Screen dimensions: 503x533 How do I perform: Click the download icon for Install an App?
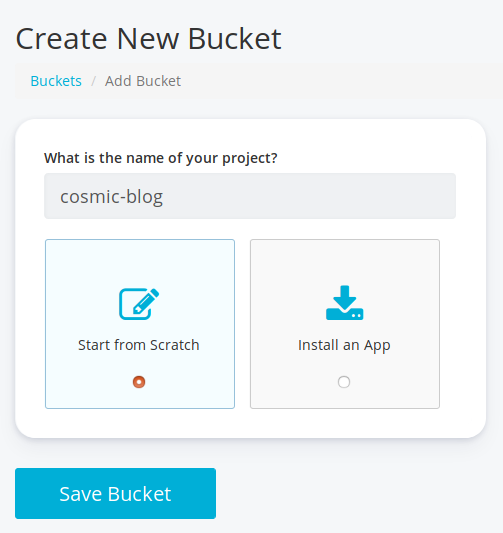[x=344, y=303]
